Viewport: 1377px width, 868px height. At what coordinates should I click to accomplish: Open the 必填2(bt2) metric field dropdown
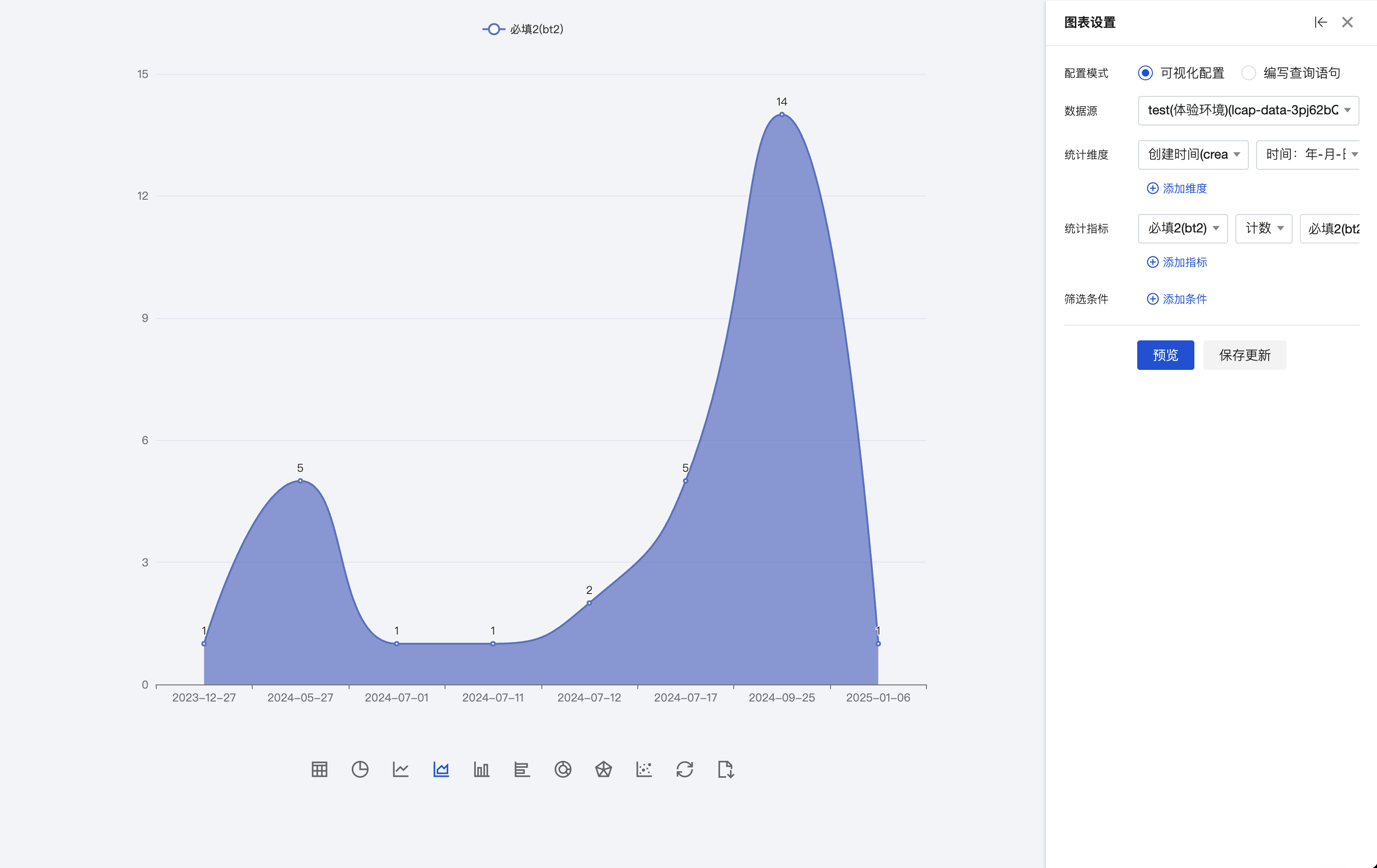pos(1182,228)
